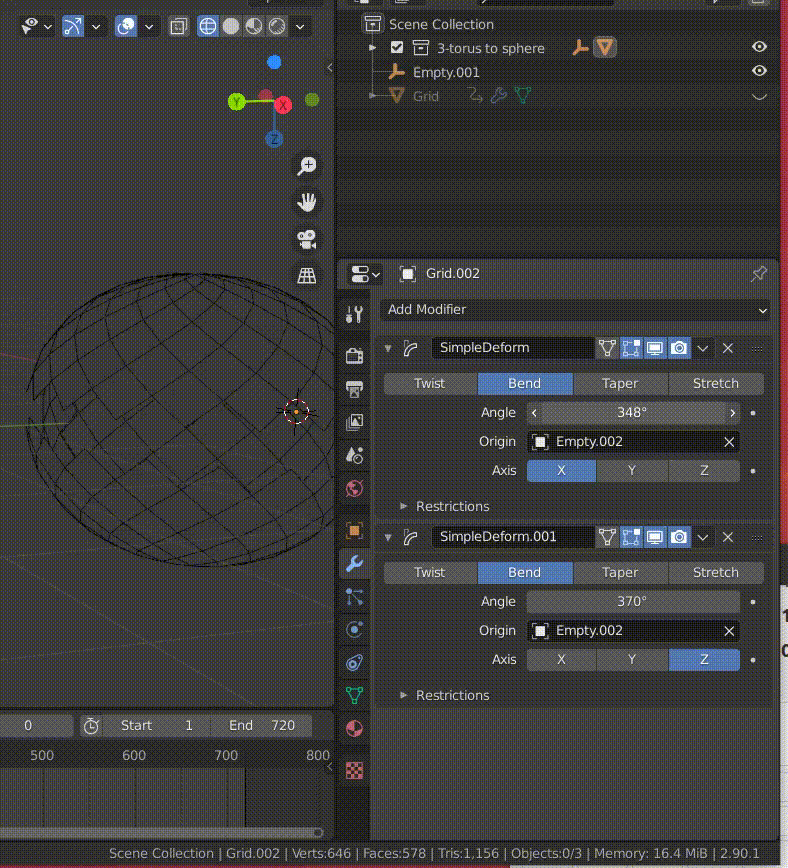Toggle gizmo visibility in viewport header

click(73, 26)
